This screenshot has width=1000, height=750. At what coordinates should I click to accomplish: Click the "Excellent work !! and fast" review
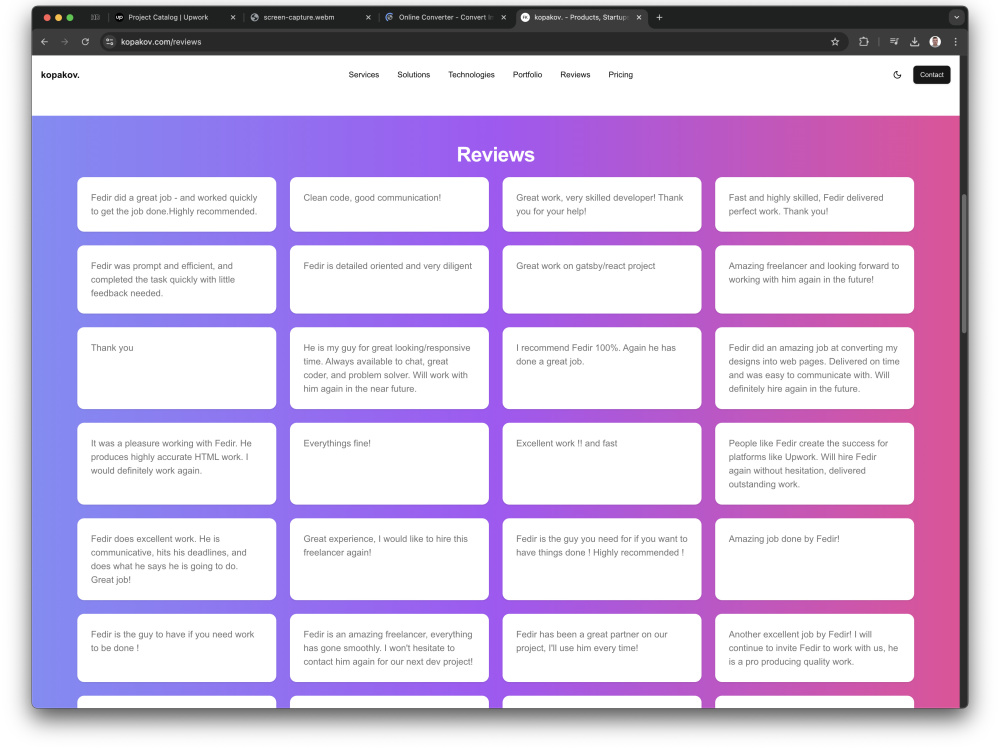[x=602, y=464]
